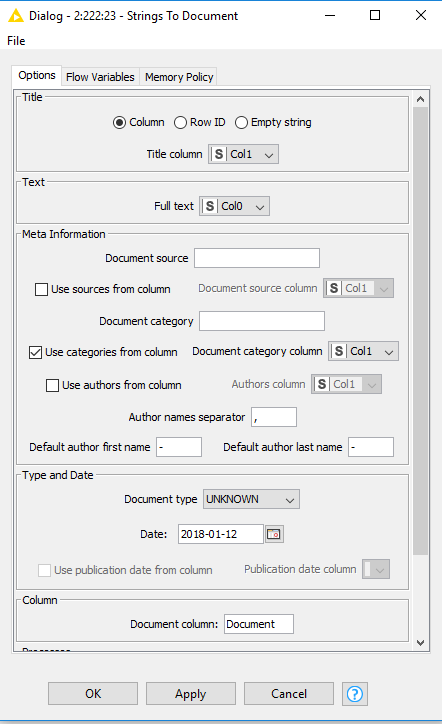Click the KNIME warning triangle title icon

point(16,16)
